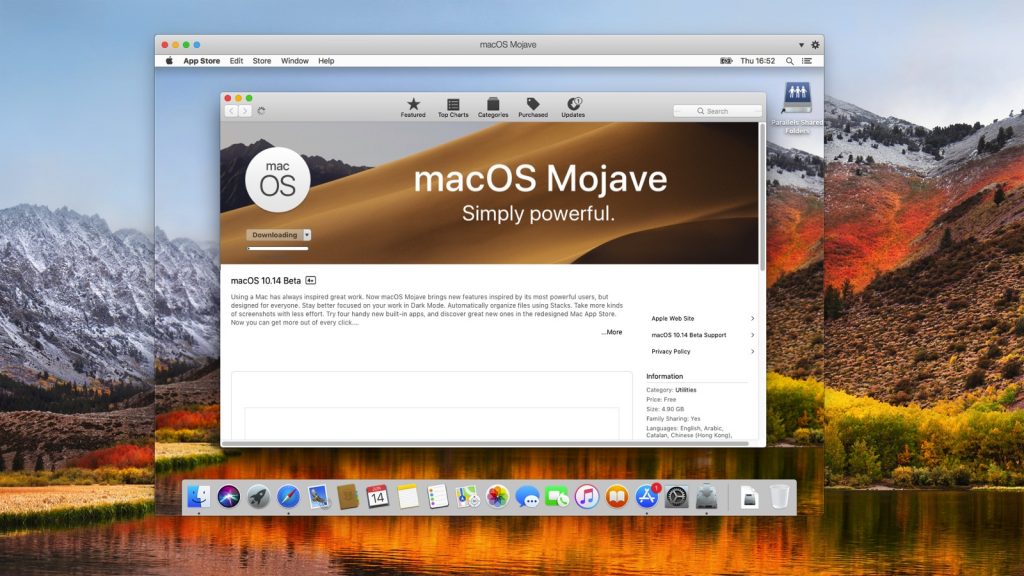
Task: Open the Help menu
Action: tap(326, 61)
